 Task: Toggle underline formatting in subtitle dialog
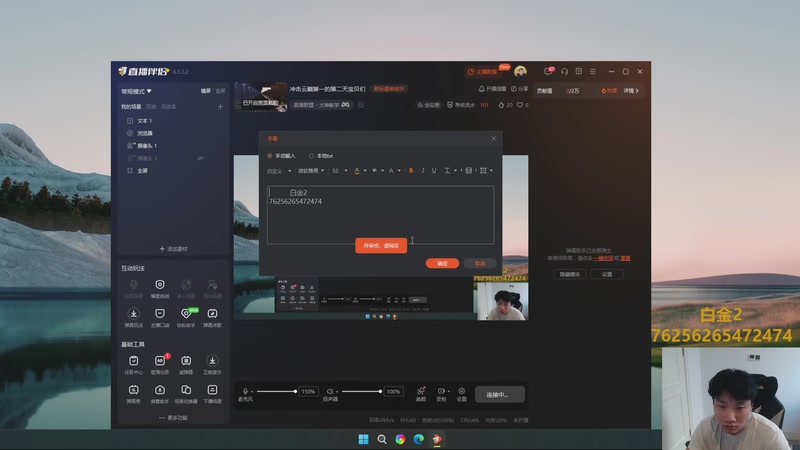[434, 170]
